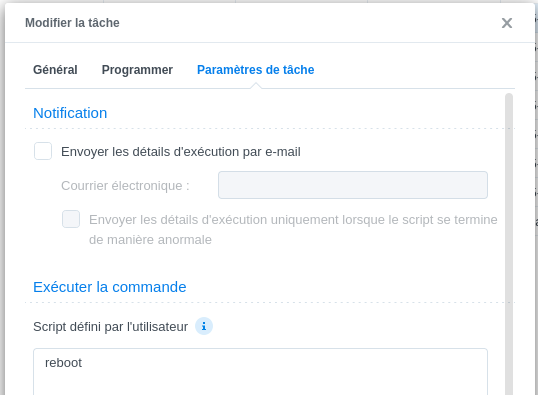Close the Modifier la tâche dialog
Viewport: 538px width, 395px height.
(507, 23)
